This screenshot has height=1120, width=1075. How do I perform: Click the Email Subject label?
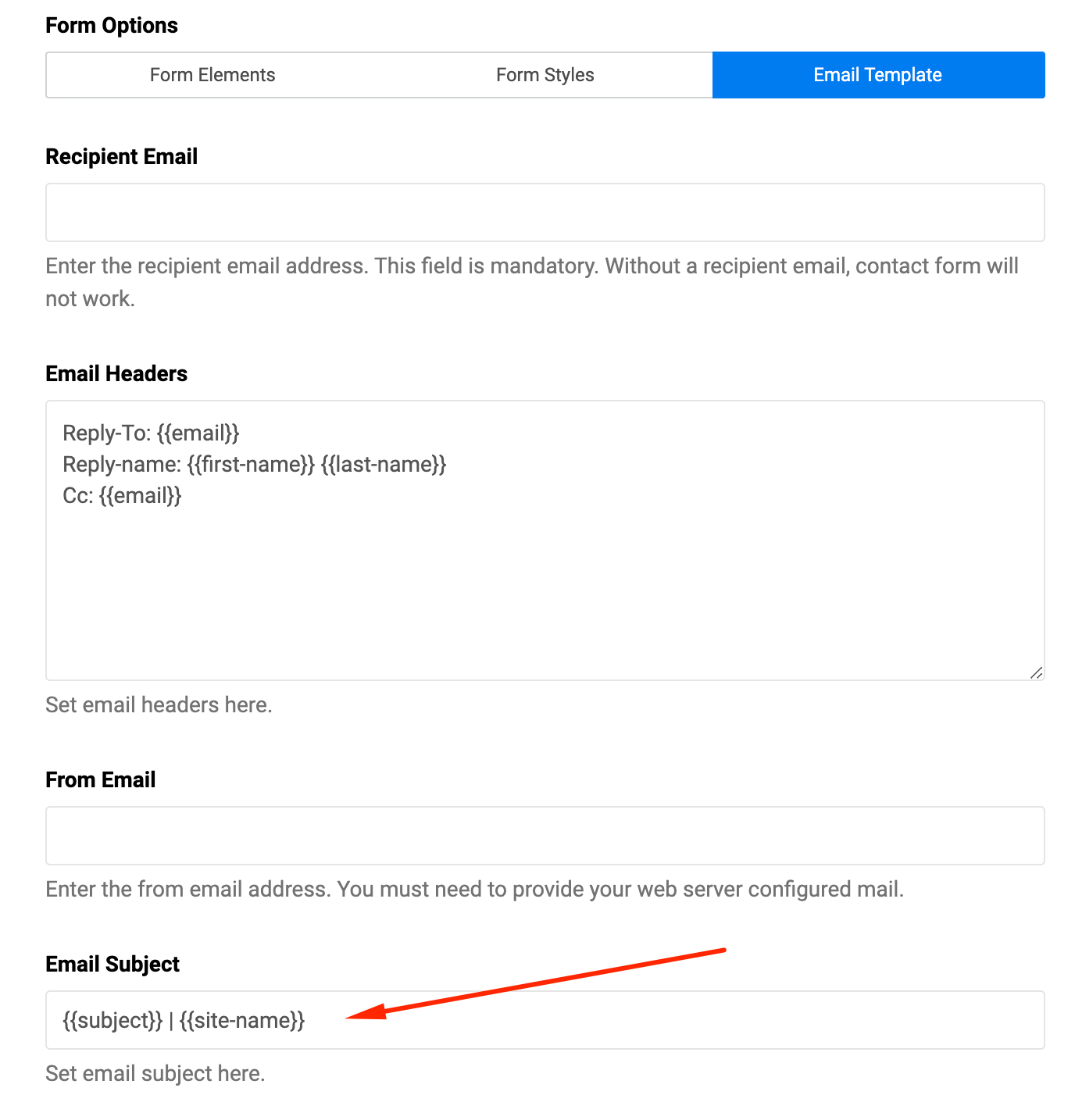pos(112,965)
